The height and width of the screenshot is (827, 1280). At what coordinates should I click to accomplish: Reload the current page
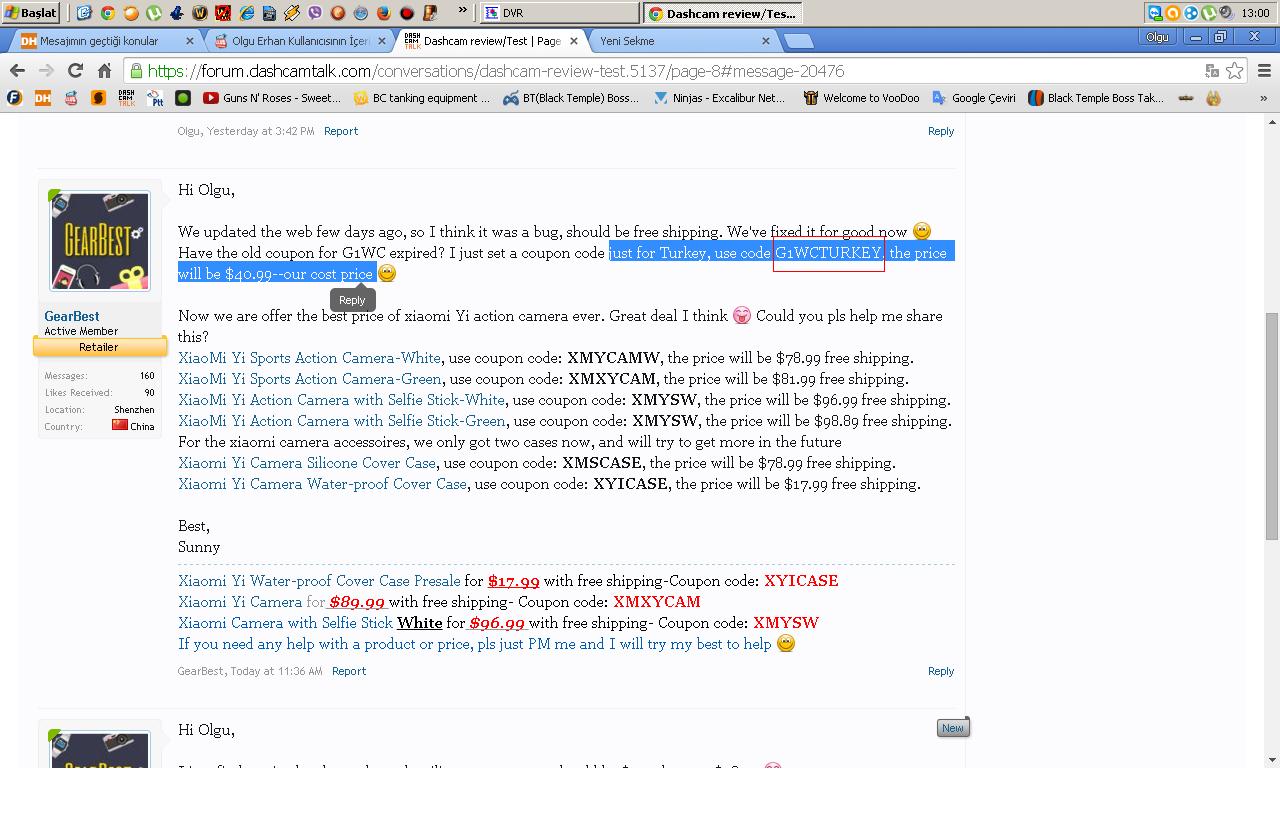75,70
